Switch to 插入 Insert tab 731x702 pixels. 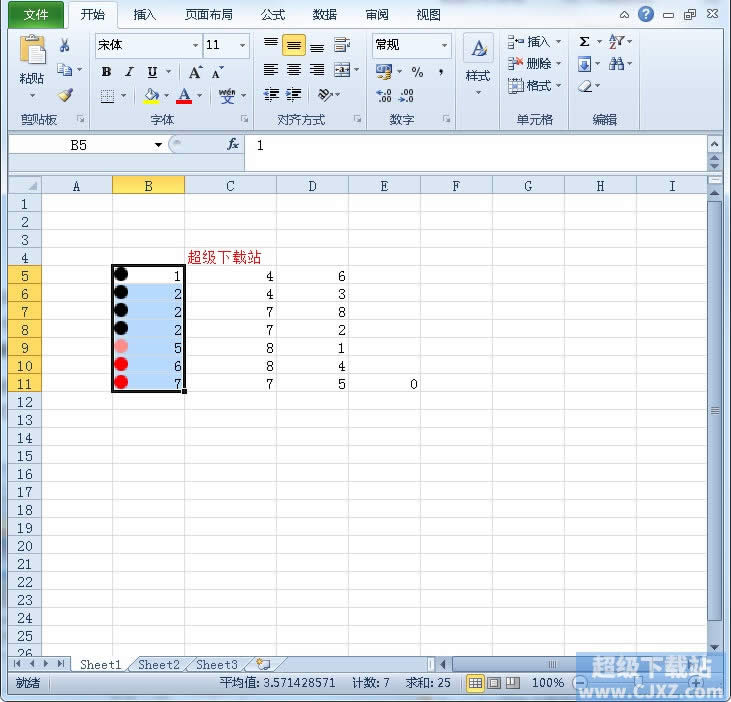[145, 15]
